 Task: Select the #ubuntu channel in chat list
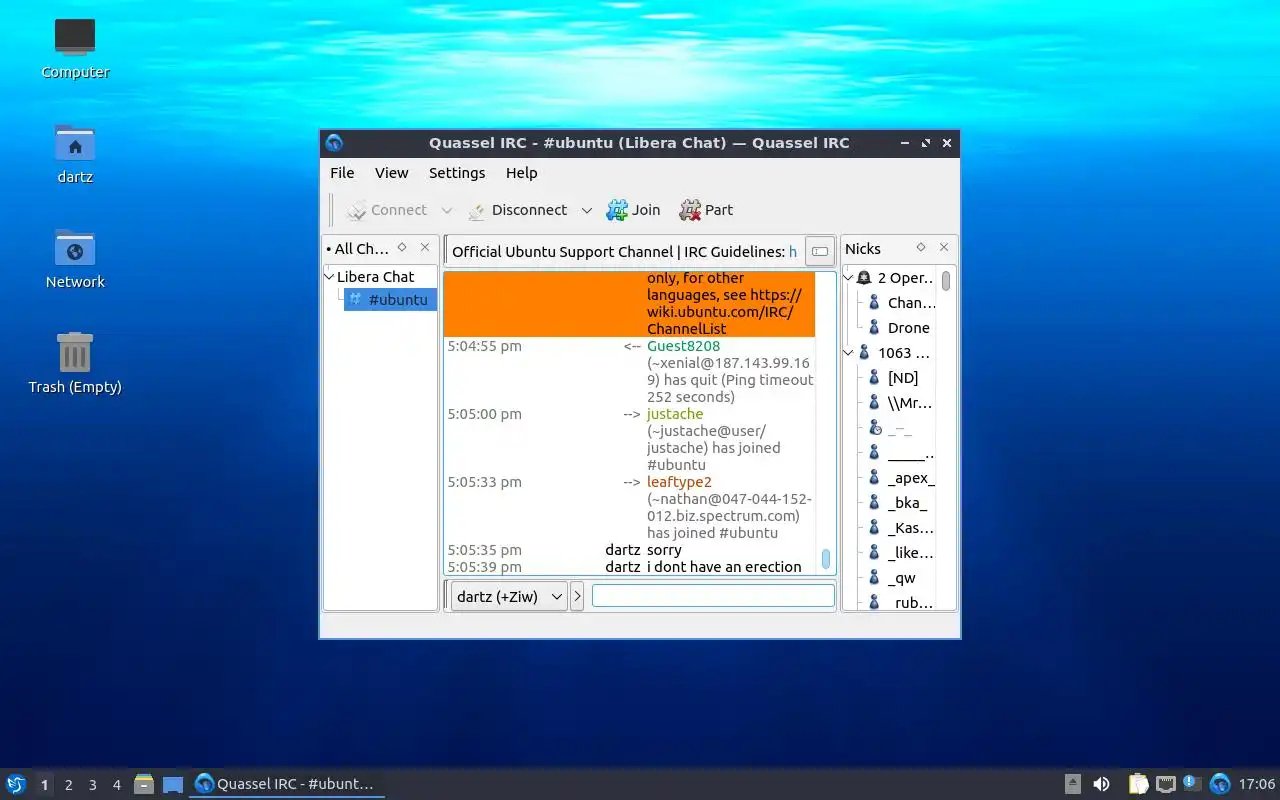pyautogui.click(x=390, y=300)
